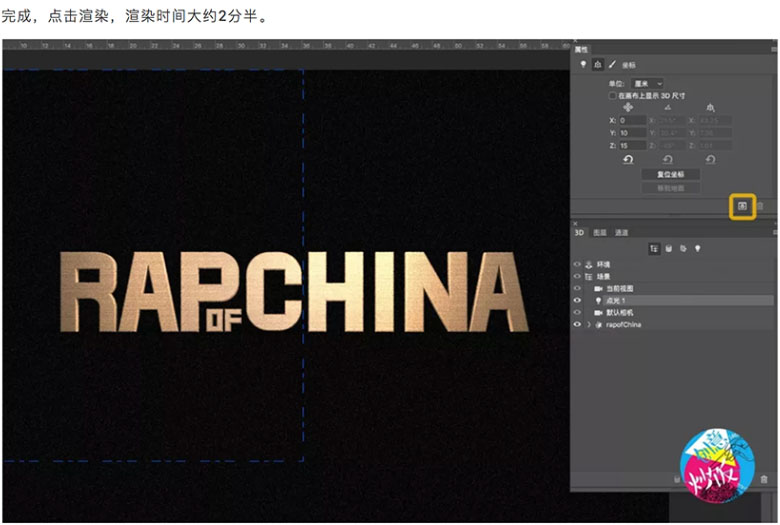Hide the 点光 1 light

[577, 301]
